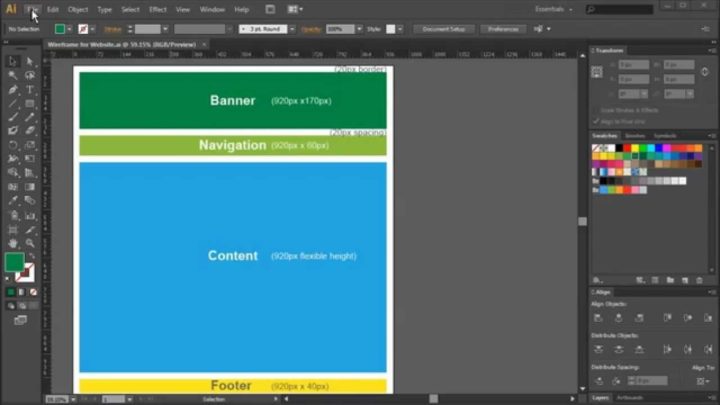The width and height of the screenshot is (720, 405).
Task: Select the Type tool
Action: tap(30, 90)
